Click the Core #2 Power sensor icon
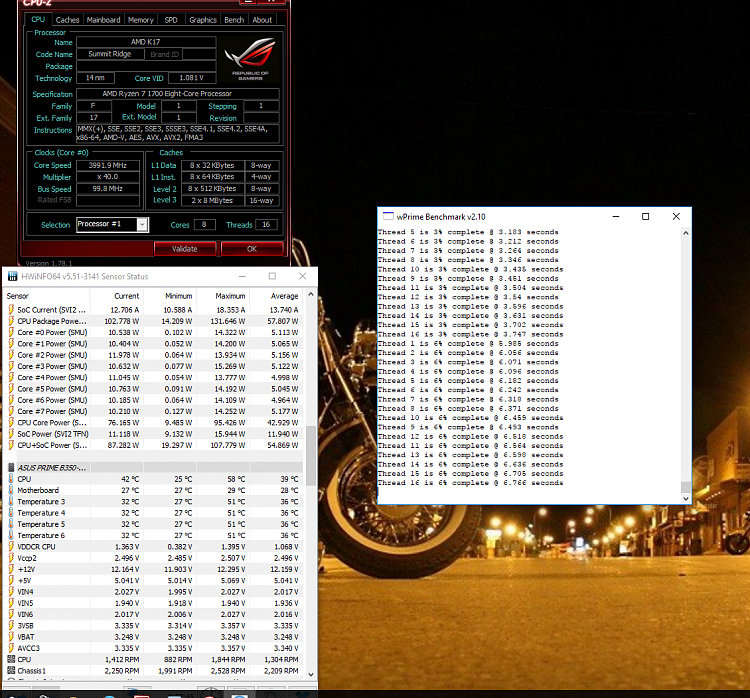 coord(11,355)
